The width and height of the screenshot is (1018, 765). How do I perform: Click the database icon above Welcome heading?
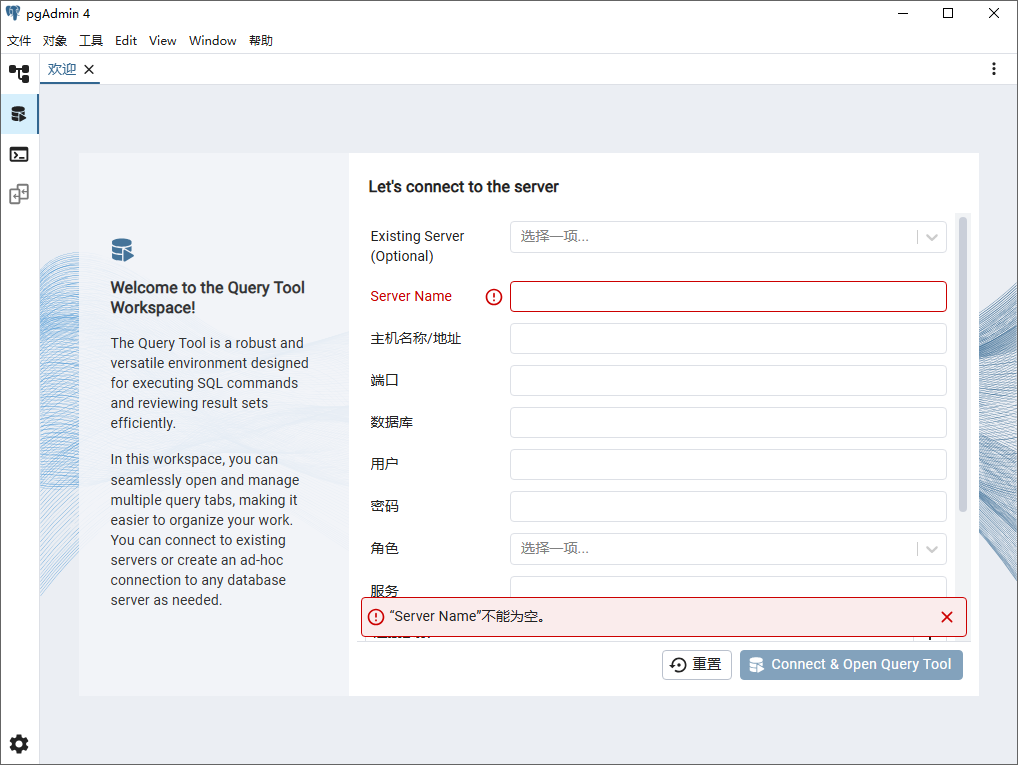[x=122, y=250]
